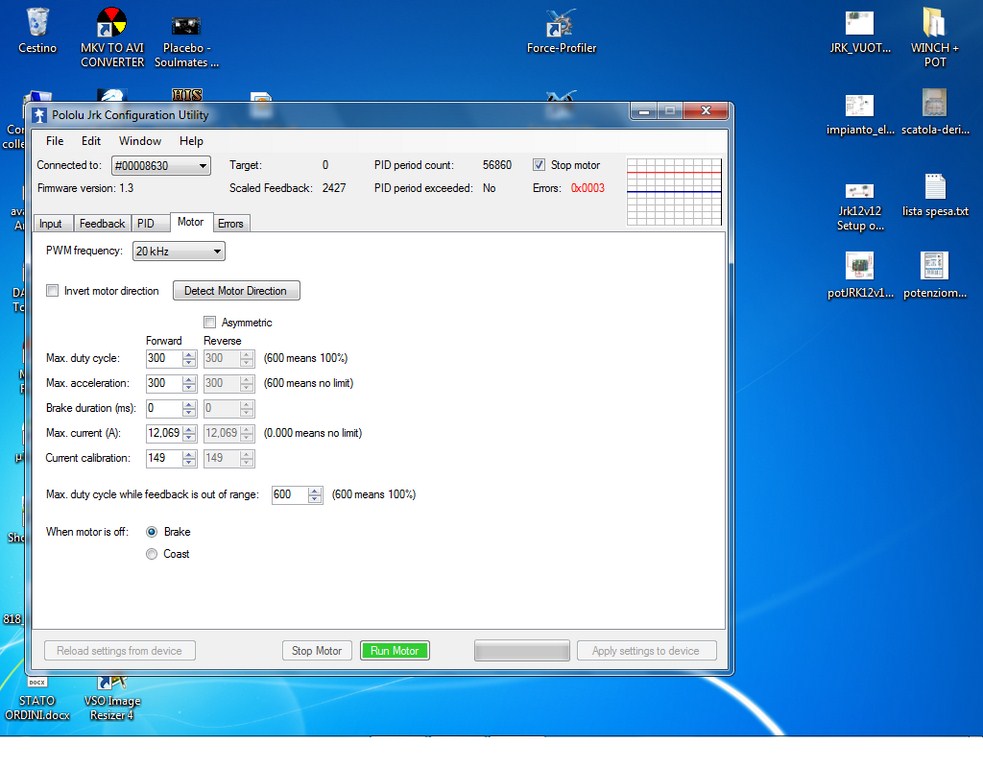This screenshot has width=983, height=768.
Task: Click the PID period count value 56860
Action: [x=497, y=165]
